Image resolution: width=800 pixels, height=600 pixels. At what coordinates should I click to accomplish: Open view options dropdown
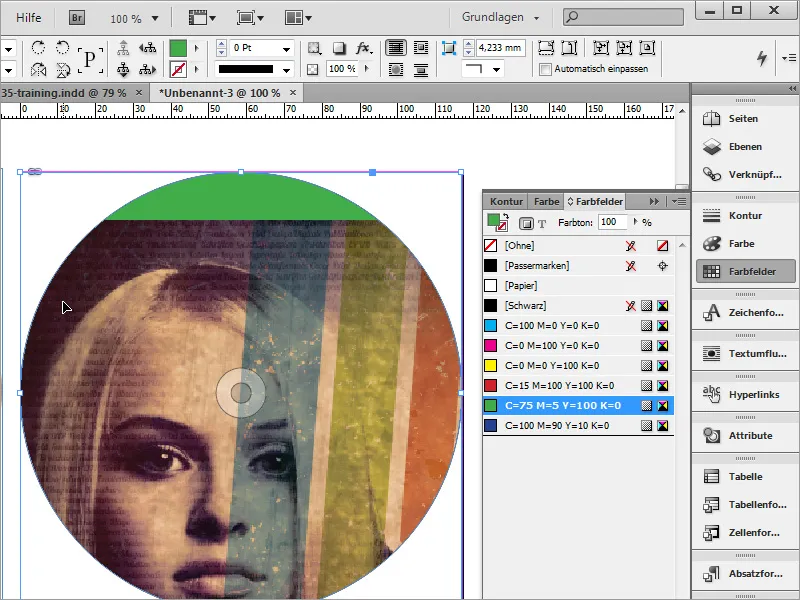[x=203, y=18]
